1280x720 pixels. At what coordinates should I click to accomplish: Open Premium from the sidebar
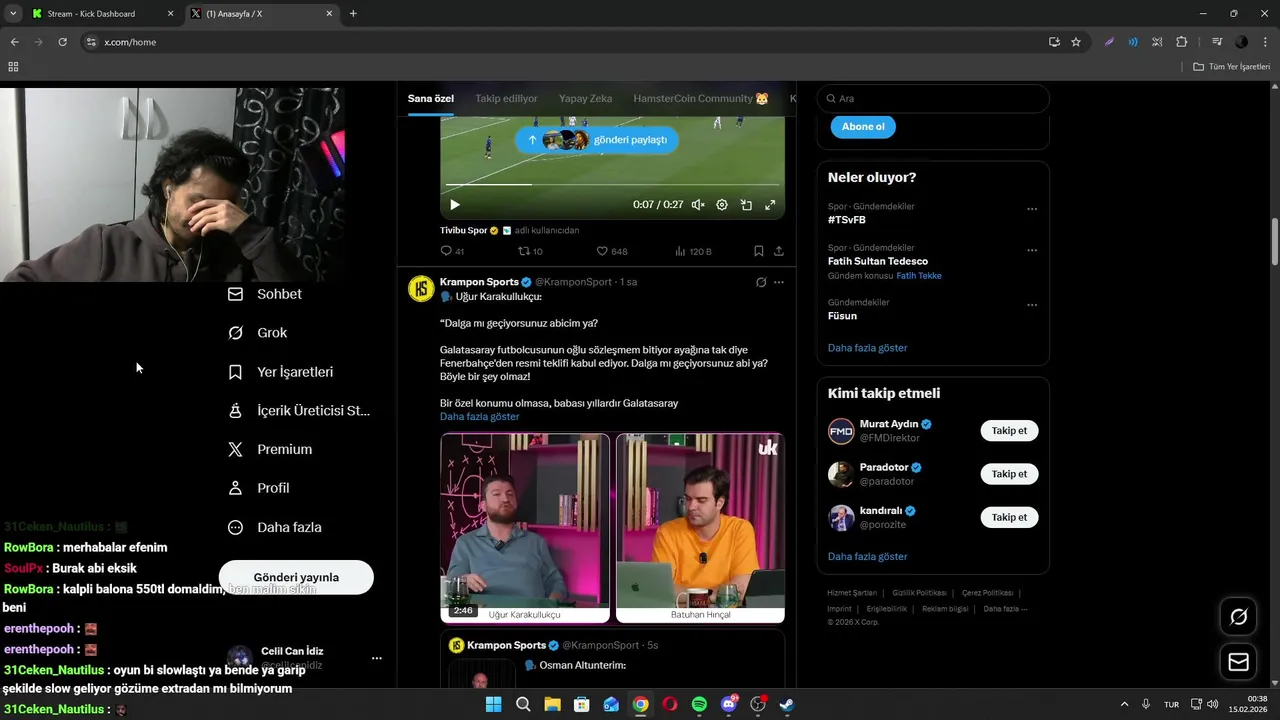coord(270,449)
